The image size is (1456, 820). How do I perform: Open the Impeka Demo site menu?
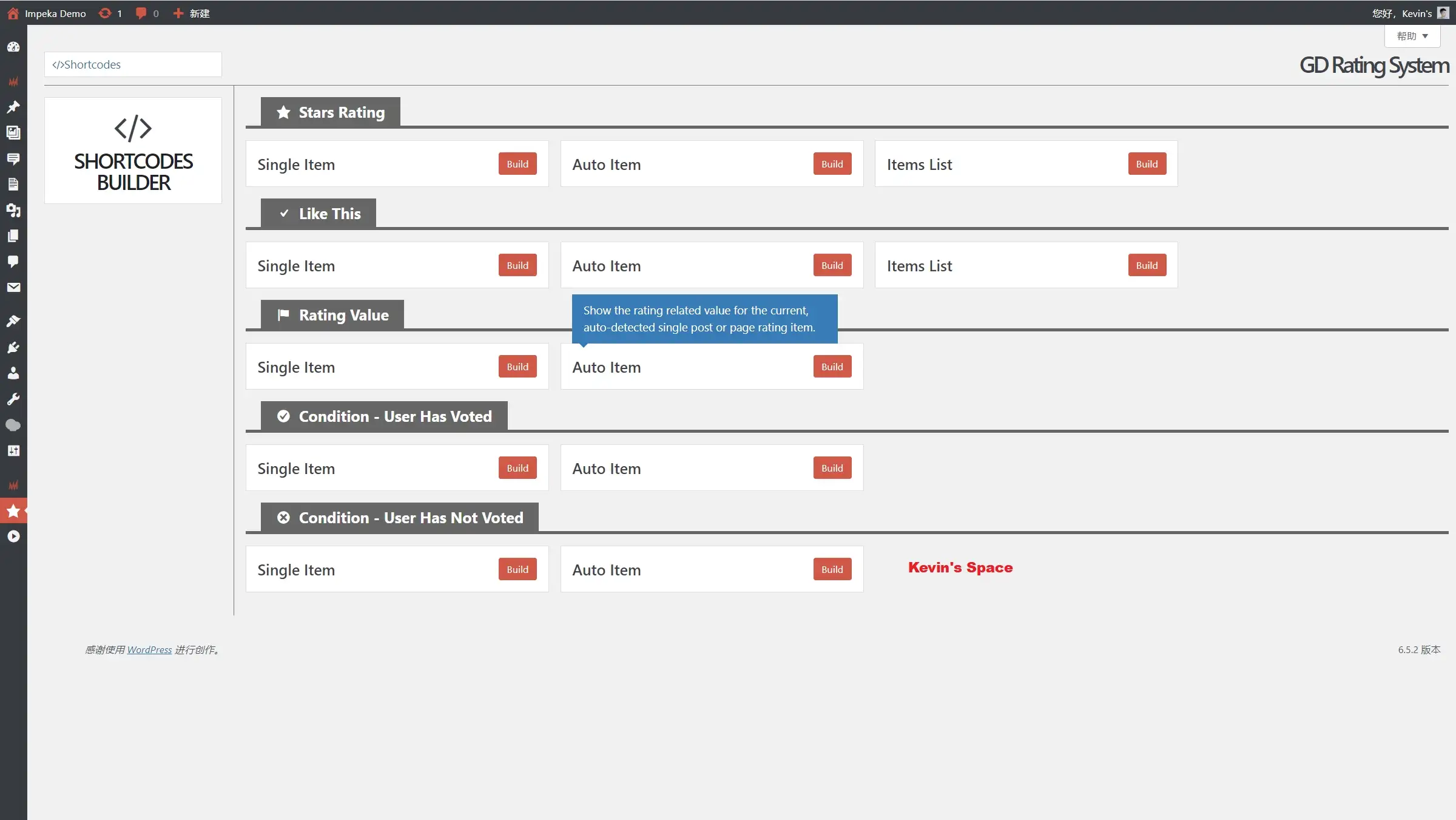point(47,13)
